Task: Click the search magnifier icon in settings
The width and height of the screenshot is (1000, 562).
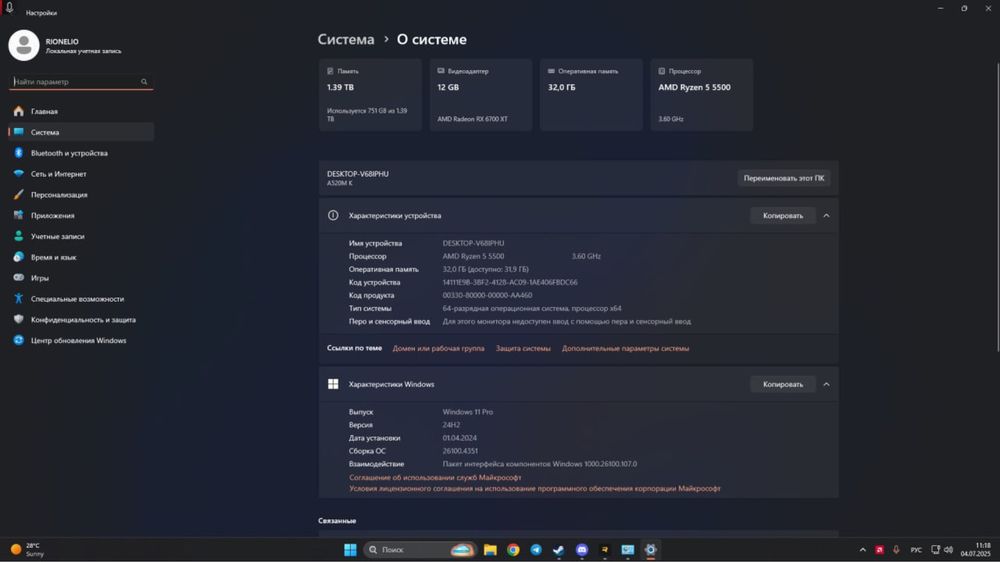Action: (x=144, y=82)
